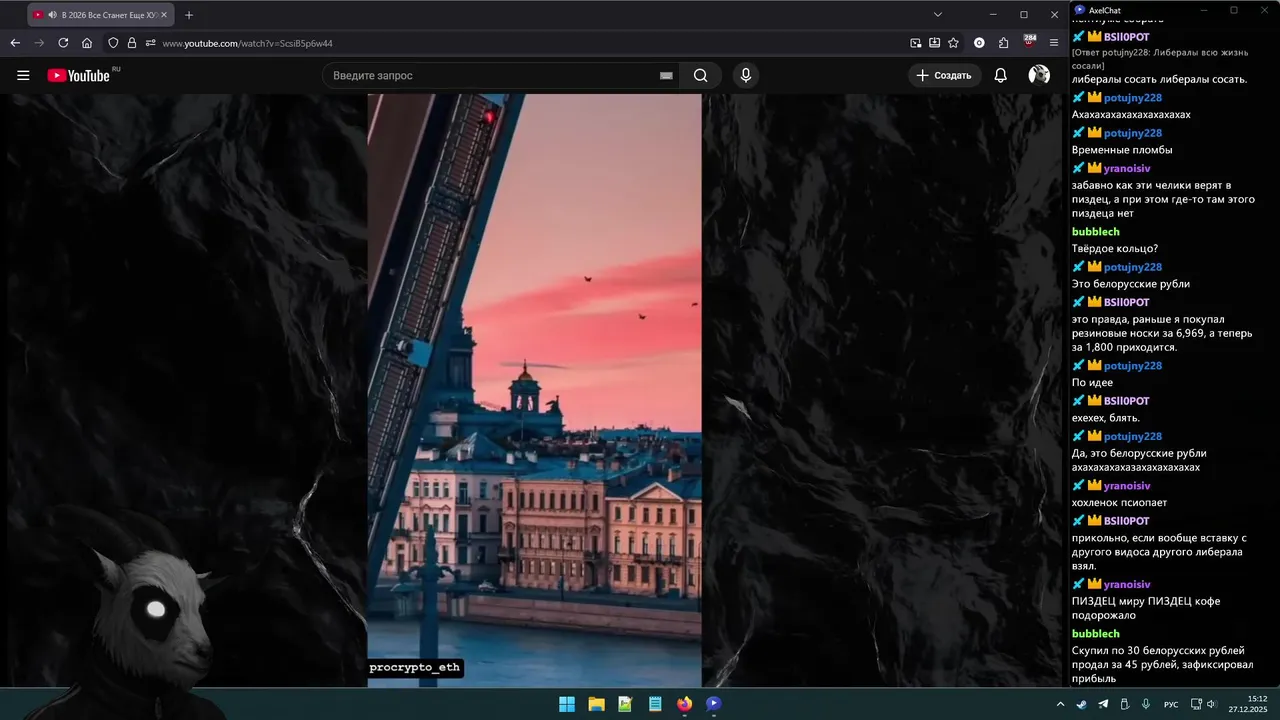
Task: Open a new browser tab
Action: pyautogui.click(x=189, y=15)
